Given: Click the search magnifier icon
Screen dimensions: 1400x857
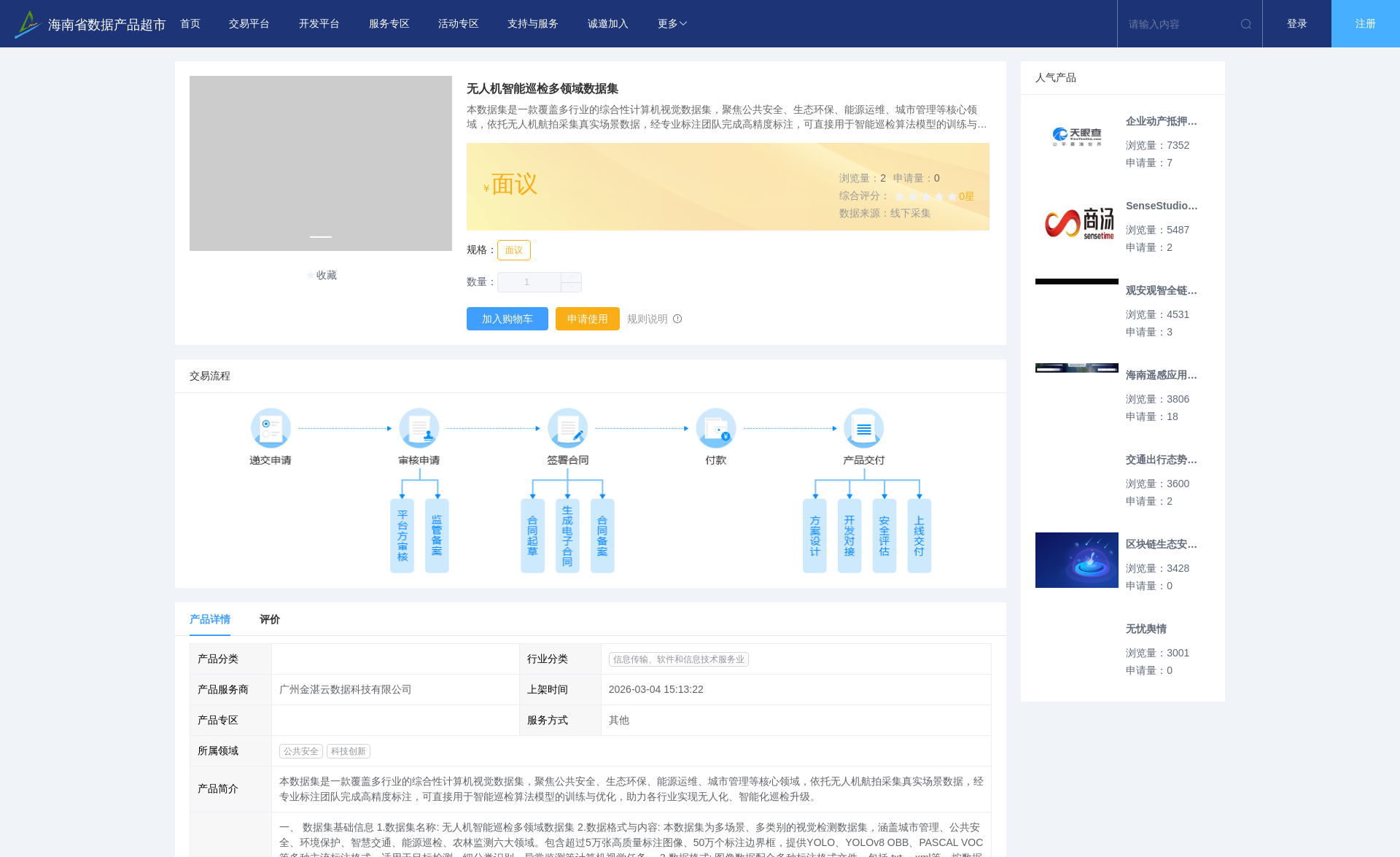Looking at the screenshot, I should click(1246, 24).
